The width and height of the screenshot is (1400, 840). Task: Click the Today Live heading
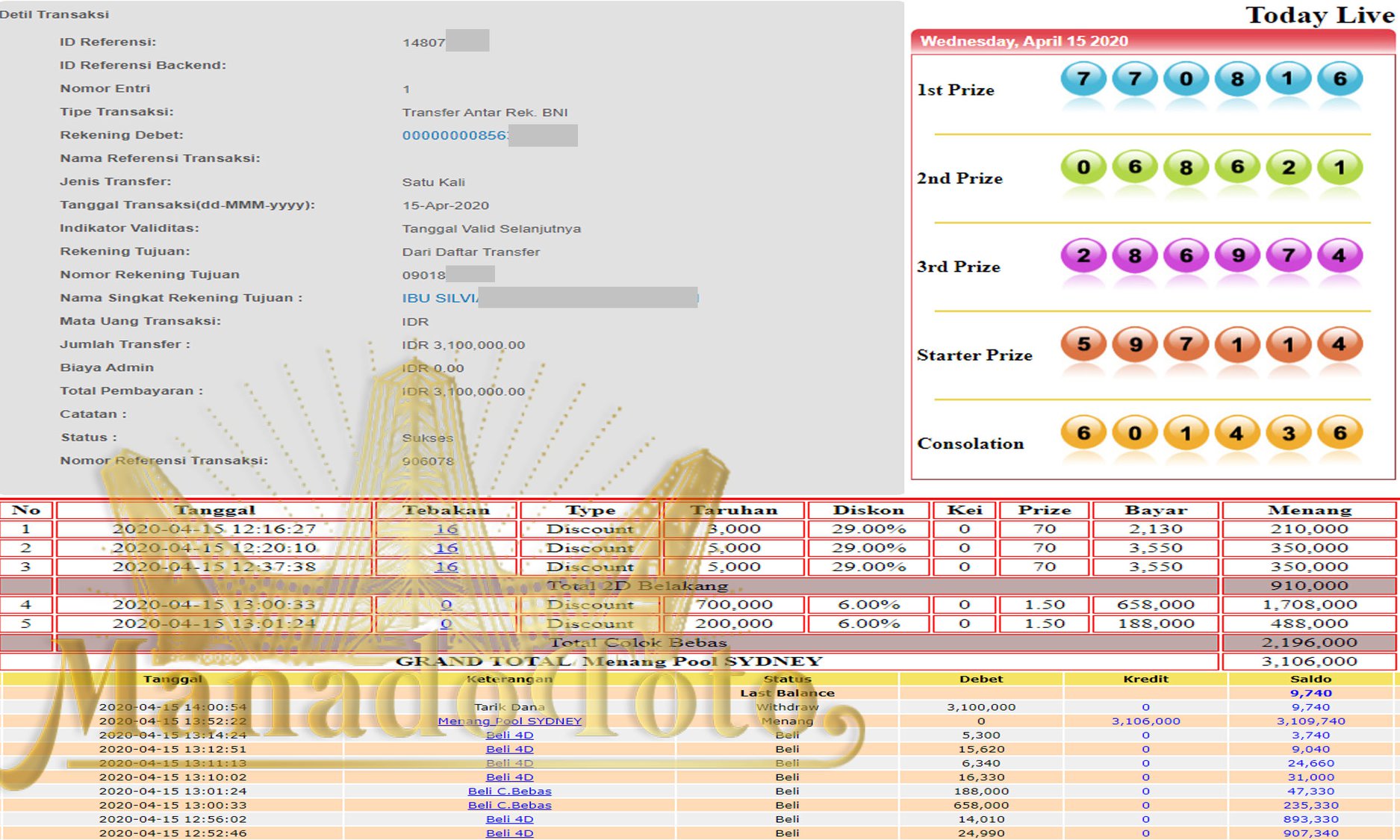click(x=1320, y=15)
